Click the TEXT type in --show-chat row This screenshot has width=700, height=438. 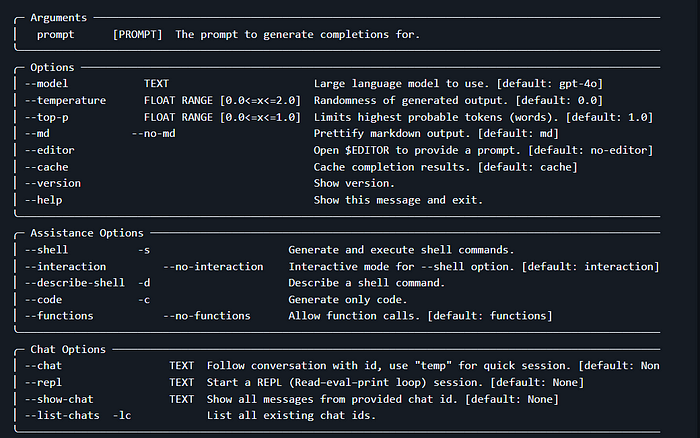(x=182, y=399)
